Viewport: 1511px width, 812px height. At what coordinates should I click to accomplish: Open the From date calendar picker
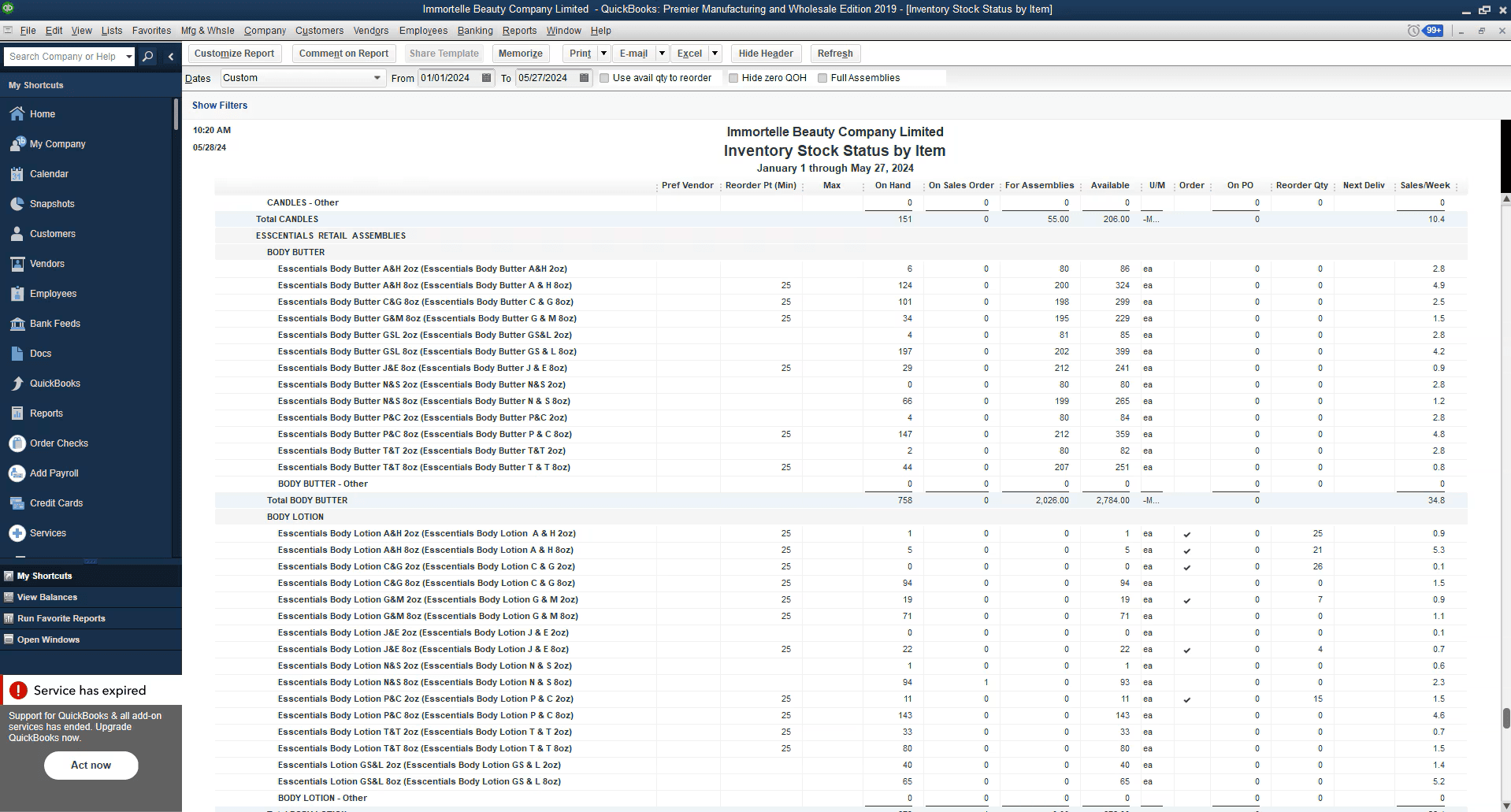[x=486, y=78]
